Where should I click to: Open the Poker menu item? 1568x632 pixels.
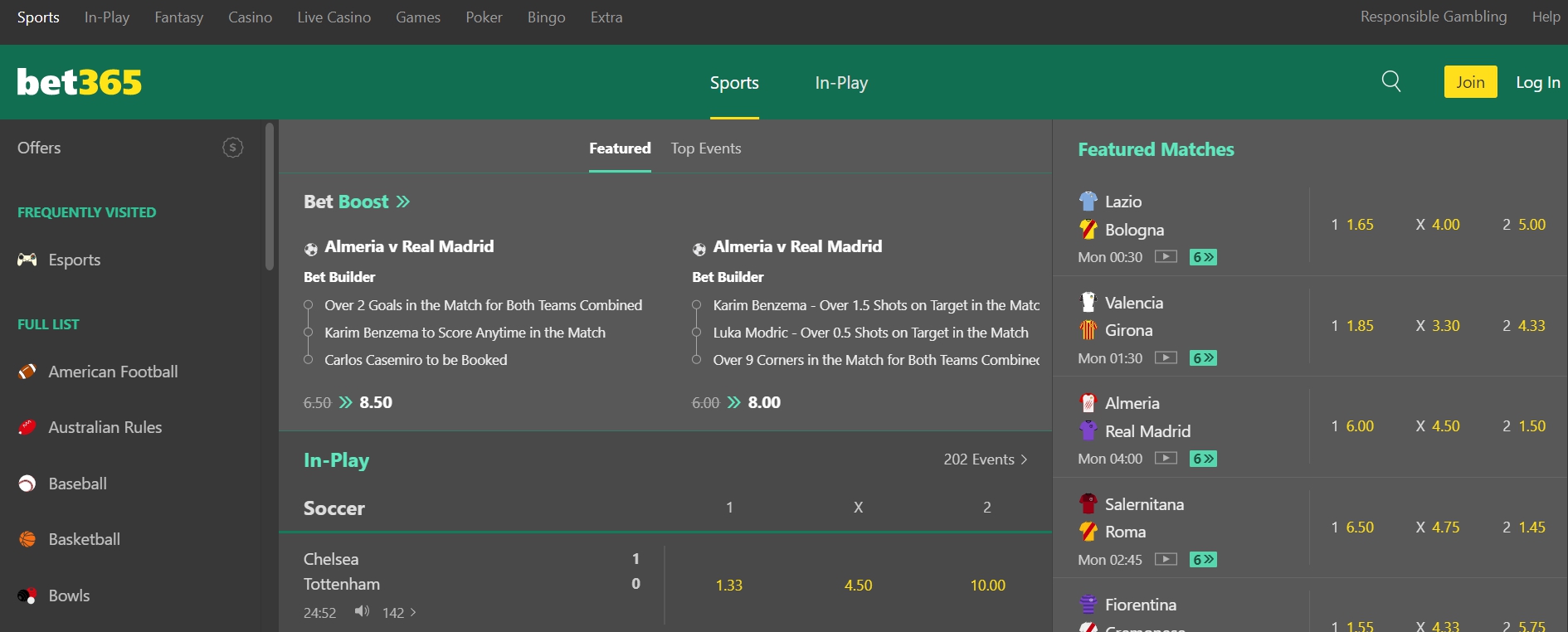(x=484, y=17)
